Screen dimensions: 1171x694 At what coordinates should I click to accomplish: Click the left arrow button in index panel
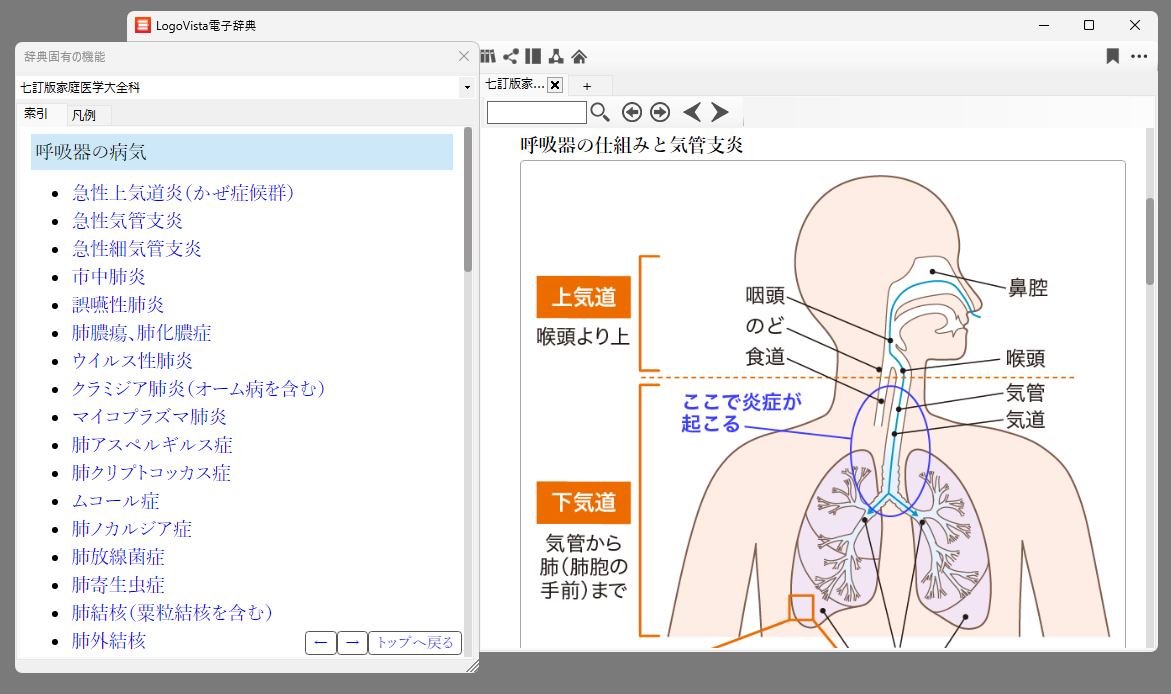pos(320,642)
